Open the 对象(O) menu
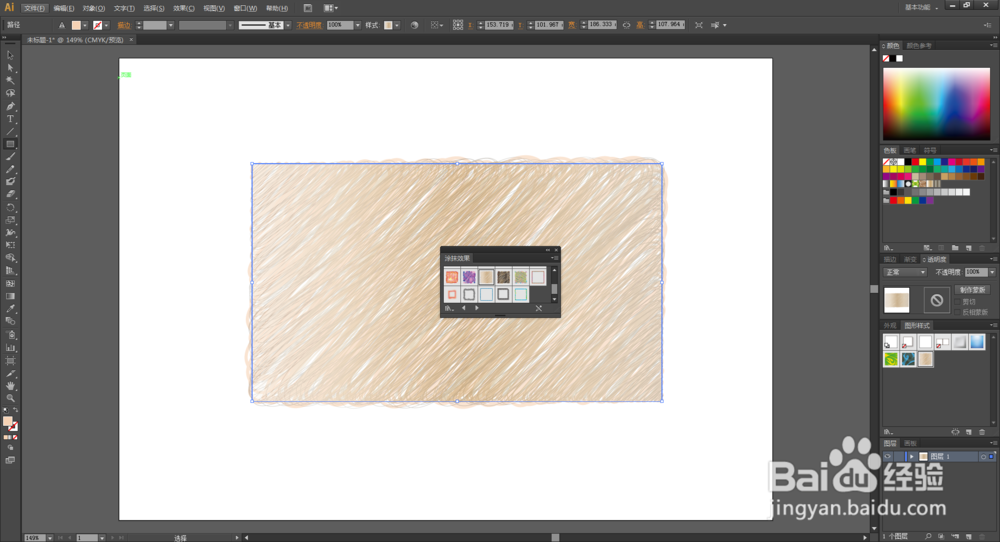This screenshot has width=1000, height=542. click(x=94, y=8)
